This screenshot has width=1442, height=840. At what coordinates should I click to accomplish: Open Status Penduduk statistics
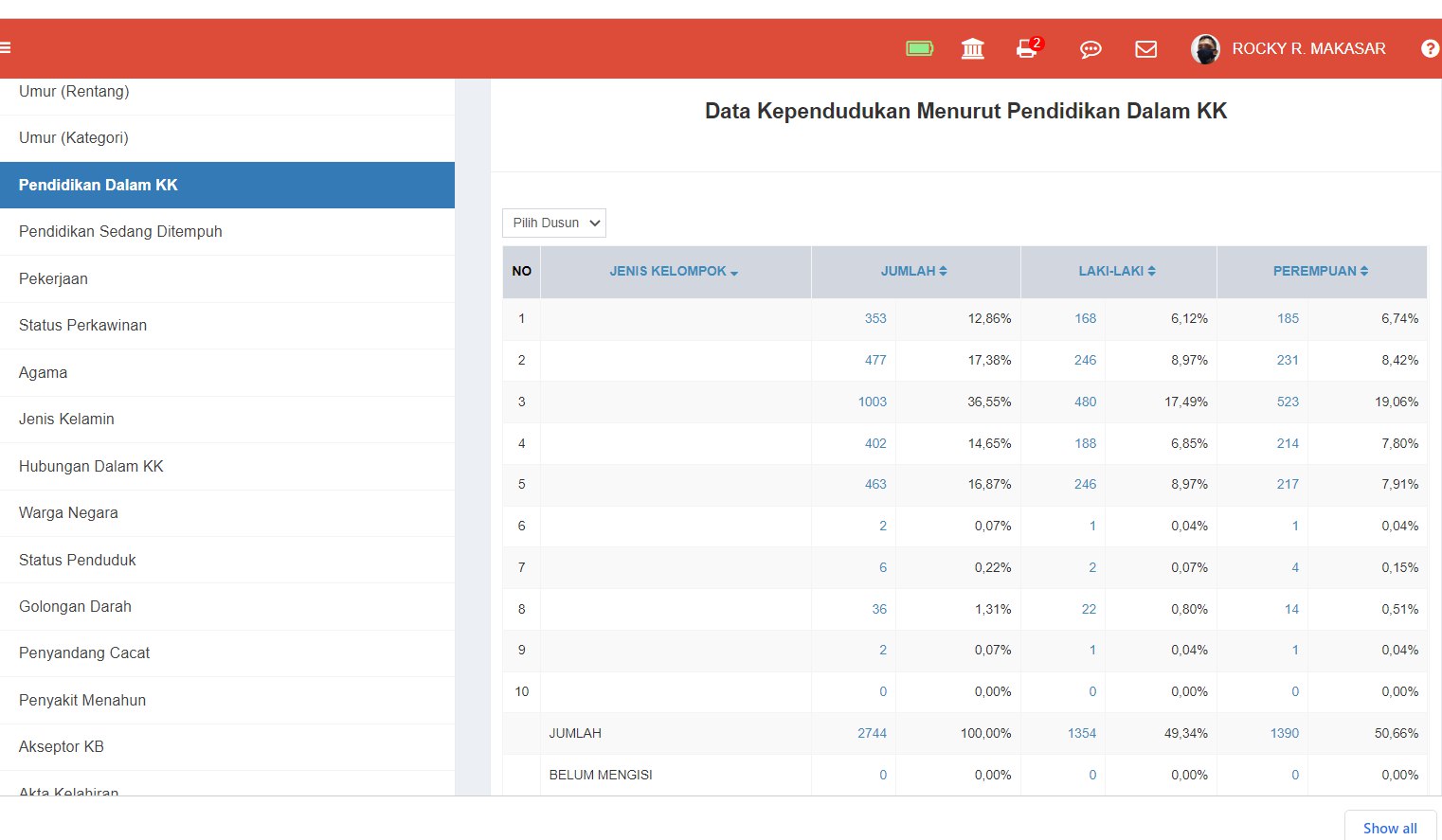(227, 560)
